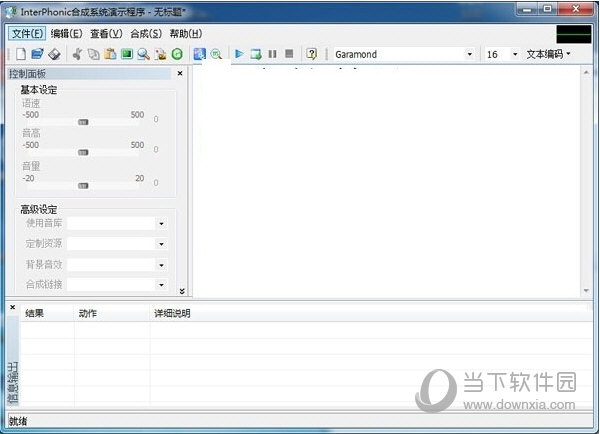Viewport: 600px width, 434px height.
Task: Click the save diskette icon
Action: pos(54,54)
